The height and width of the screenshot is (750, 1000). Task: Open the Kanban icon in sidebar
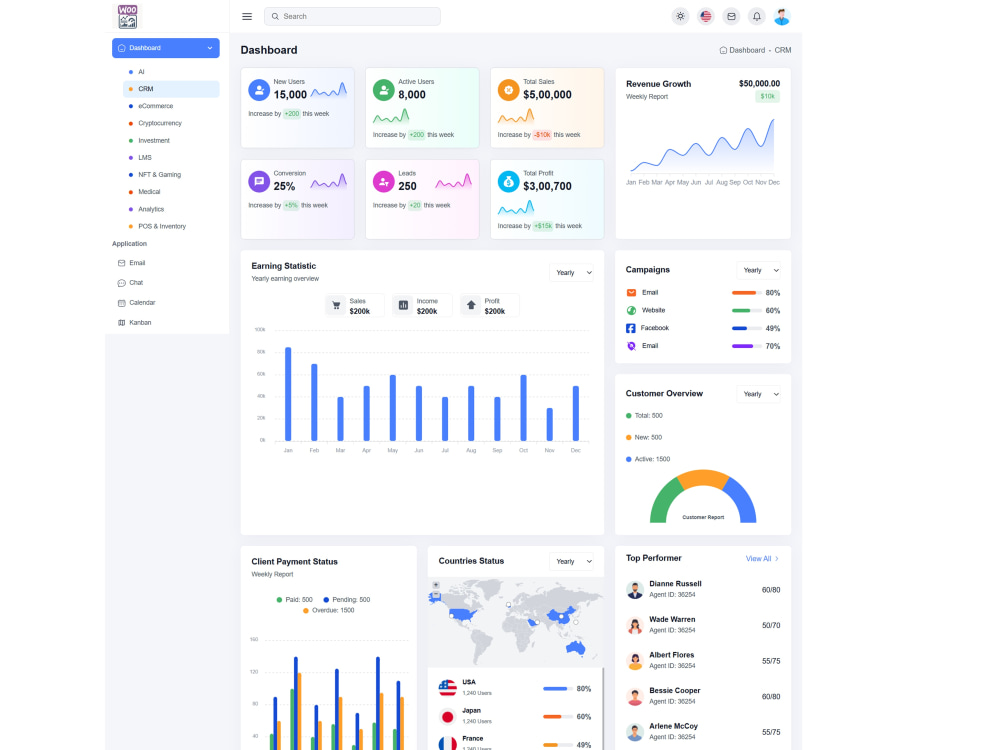point(121,323)
